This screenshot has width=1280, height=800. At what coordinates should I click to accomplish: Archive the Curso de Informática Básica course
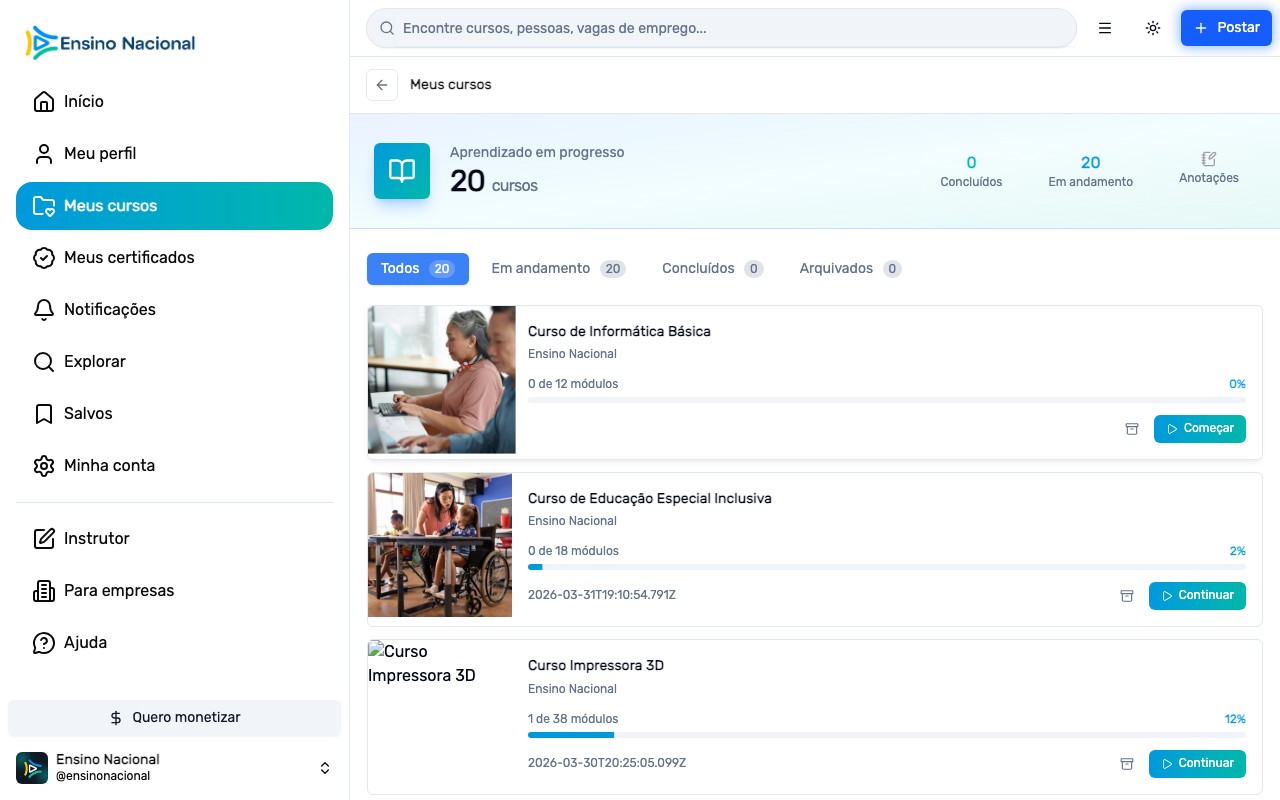(1131, 428)
